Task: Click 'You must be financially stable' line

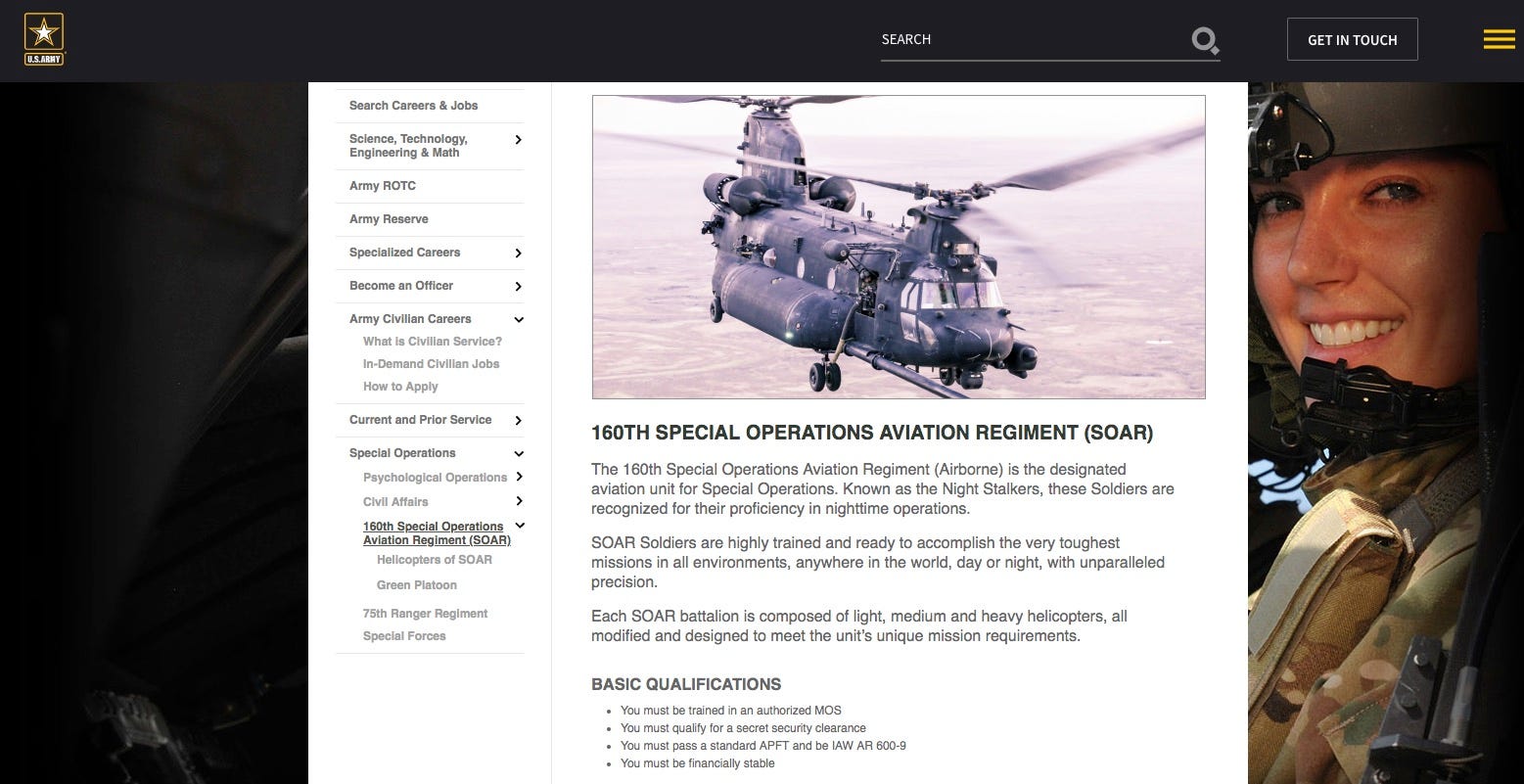Action: (697, 763)
